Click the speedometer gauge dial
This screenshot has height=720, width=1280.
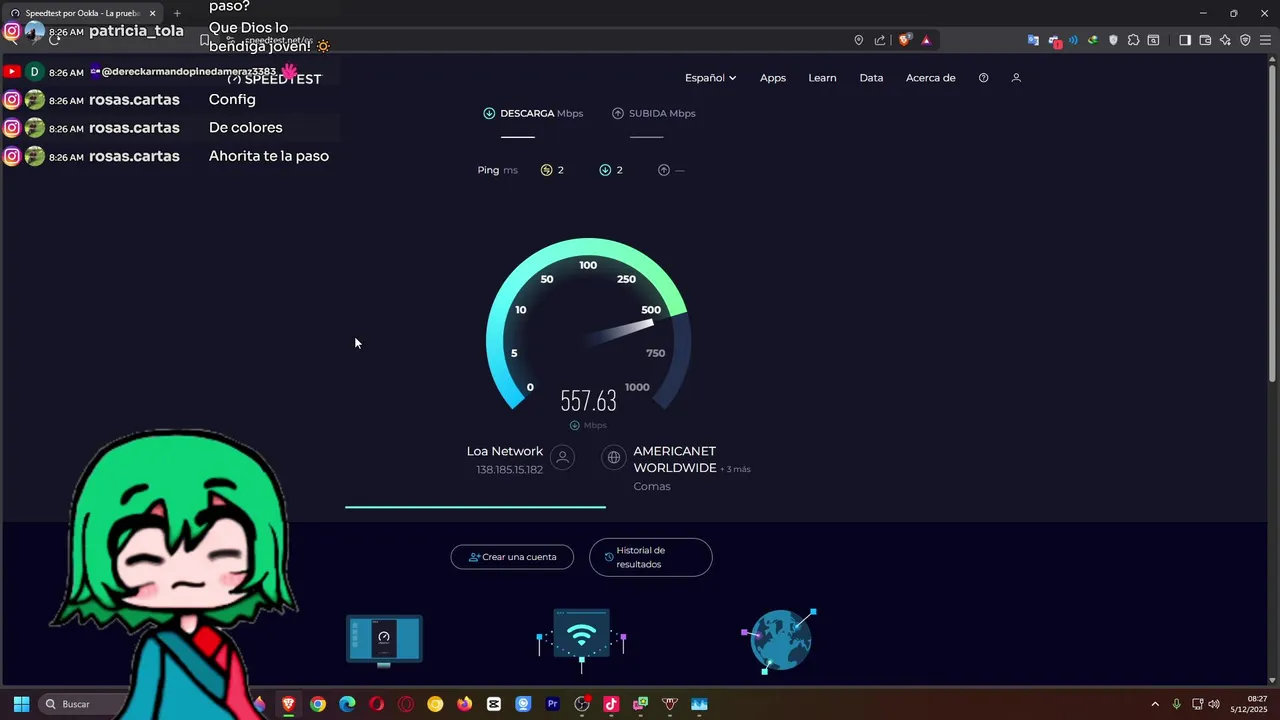point(588,324)
